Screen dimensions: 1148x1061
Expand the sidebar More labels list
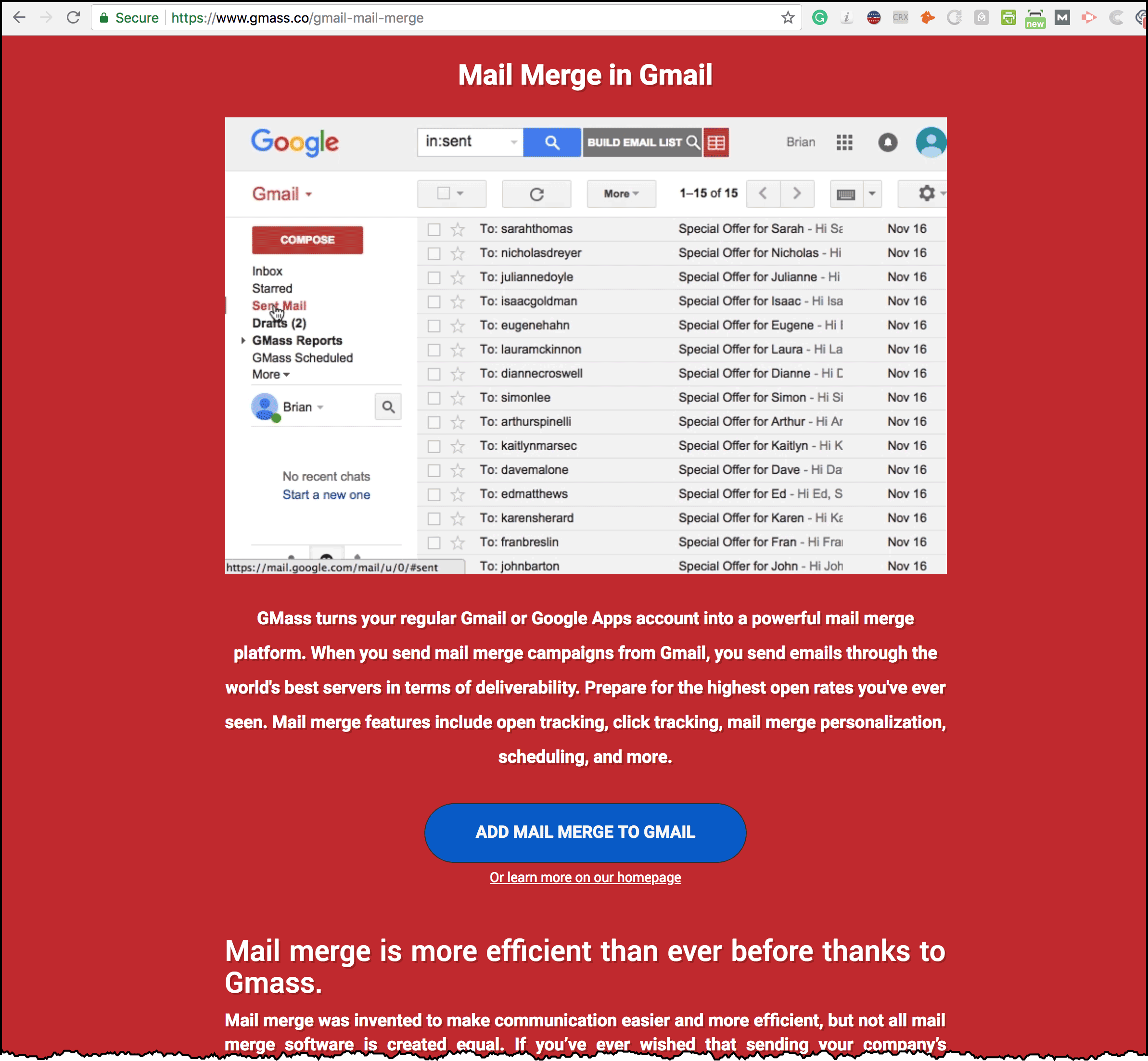pyautogui.click(x=271, y=375)
